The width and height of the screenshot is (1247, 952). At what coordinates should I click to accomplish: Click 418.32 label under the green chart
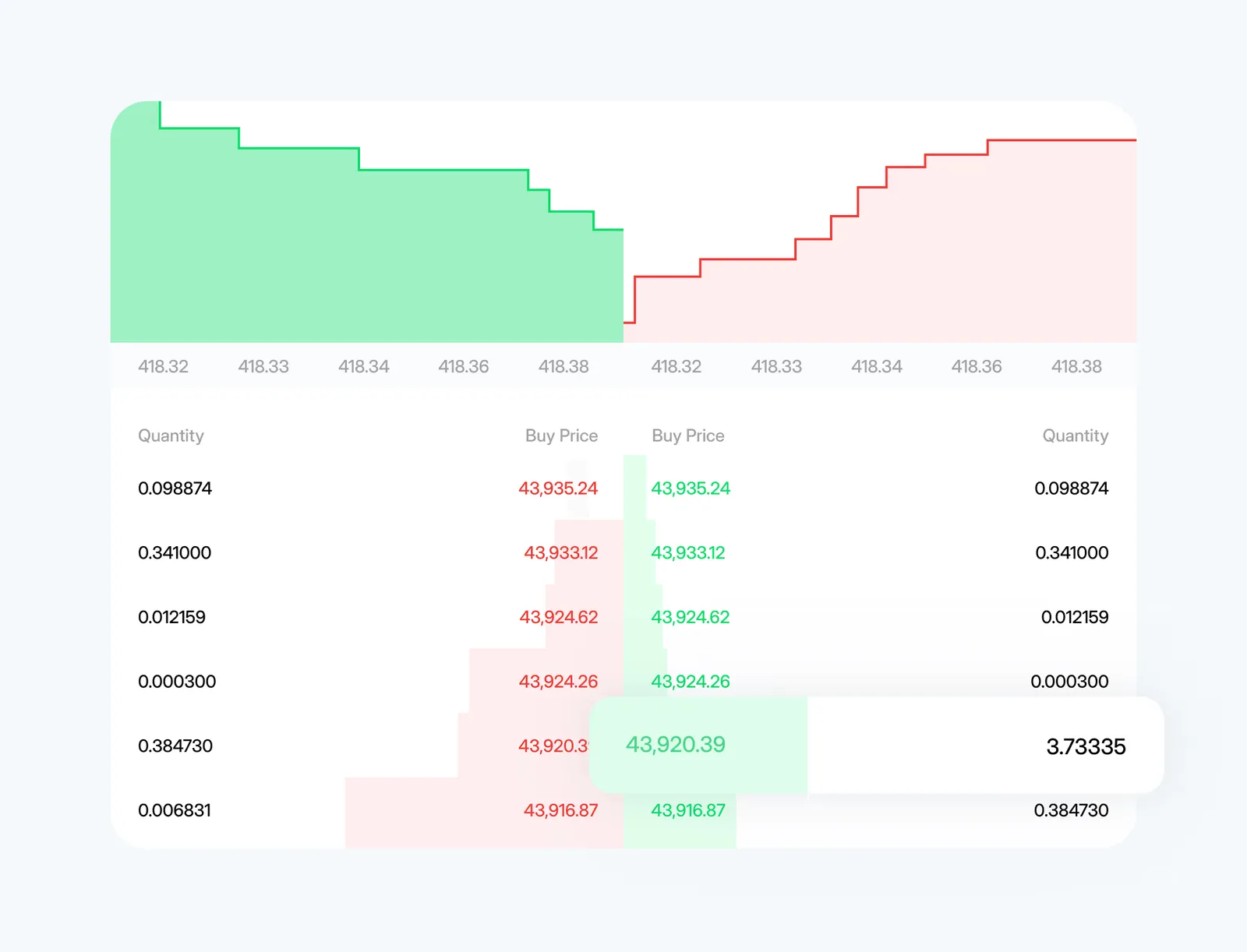163,366
